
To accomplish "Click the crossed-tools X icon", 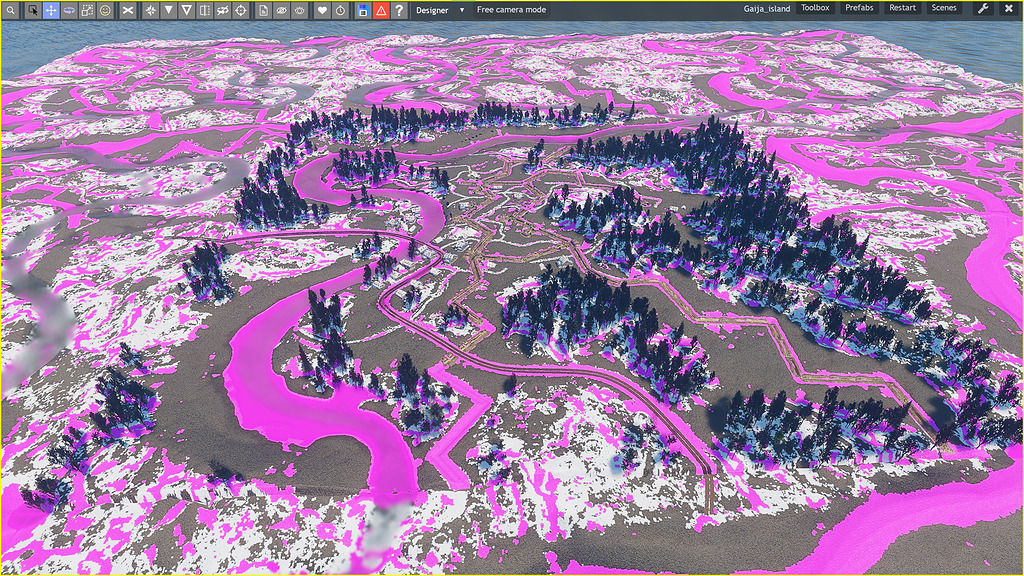I will coord(128,10).
